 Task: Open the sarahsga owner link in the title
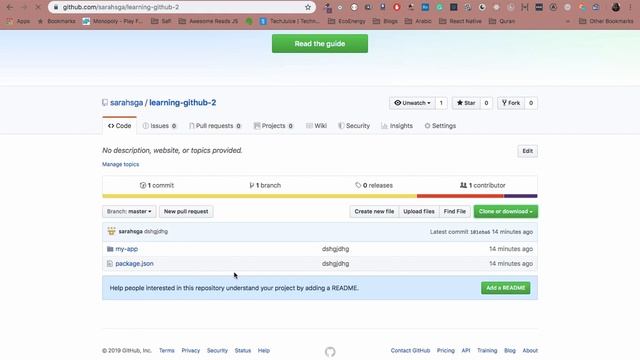point(127,102)
